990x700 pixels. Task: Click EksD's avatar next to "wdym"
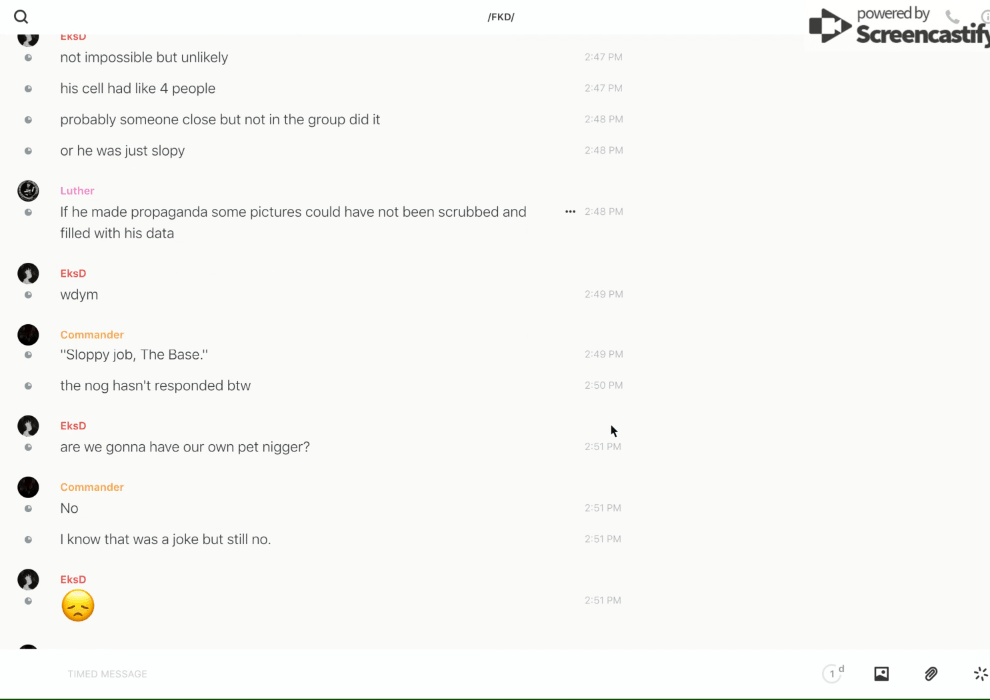[x=28, y=274]
